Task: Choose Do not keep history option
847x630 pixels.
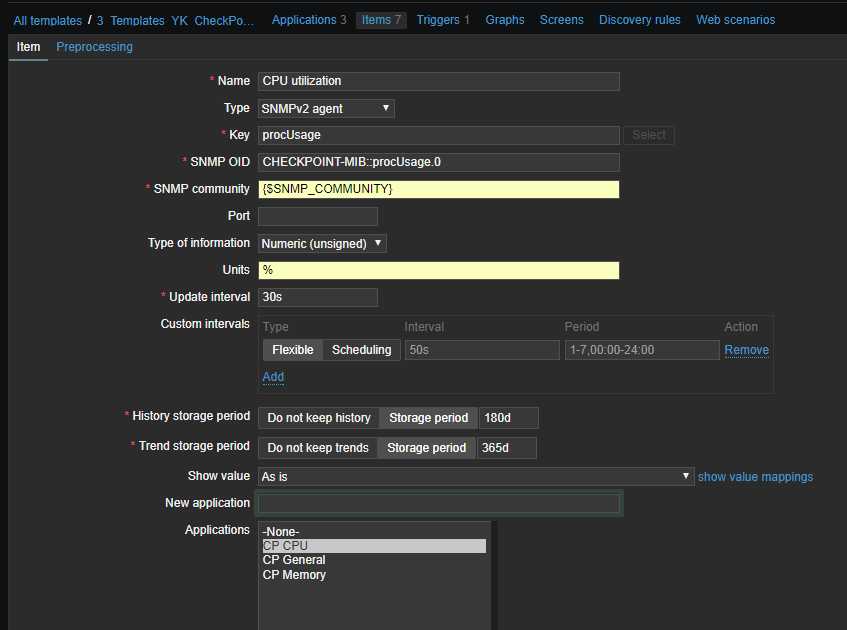Action: pyautogui.click(x=319, y=418)
